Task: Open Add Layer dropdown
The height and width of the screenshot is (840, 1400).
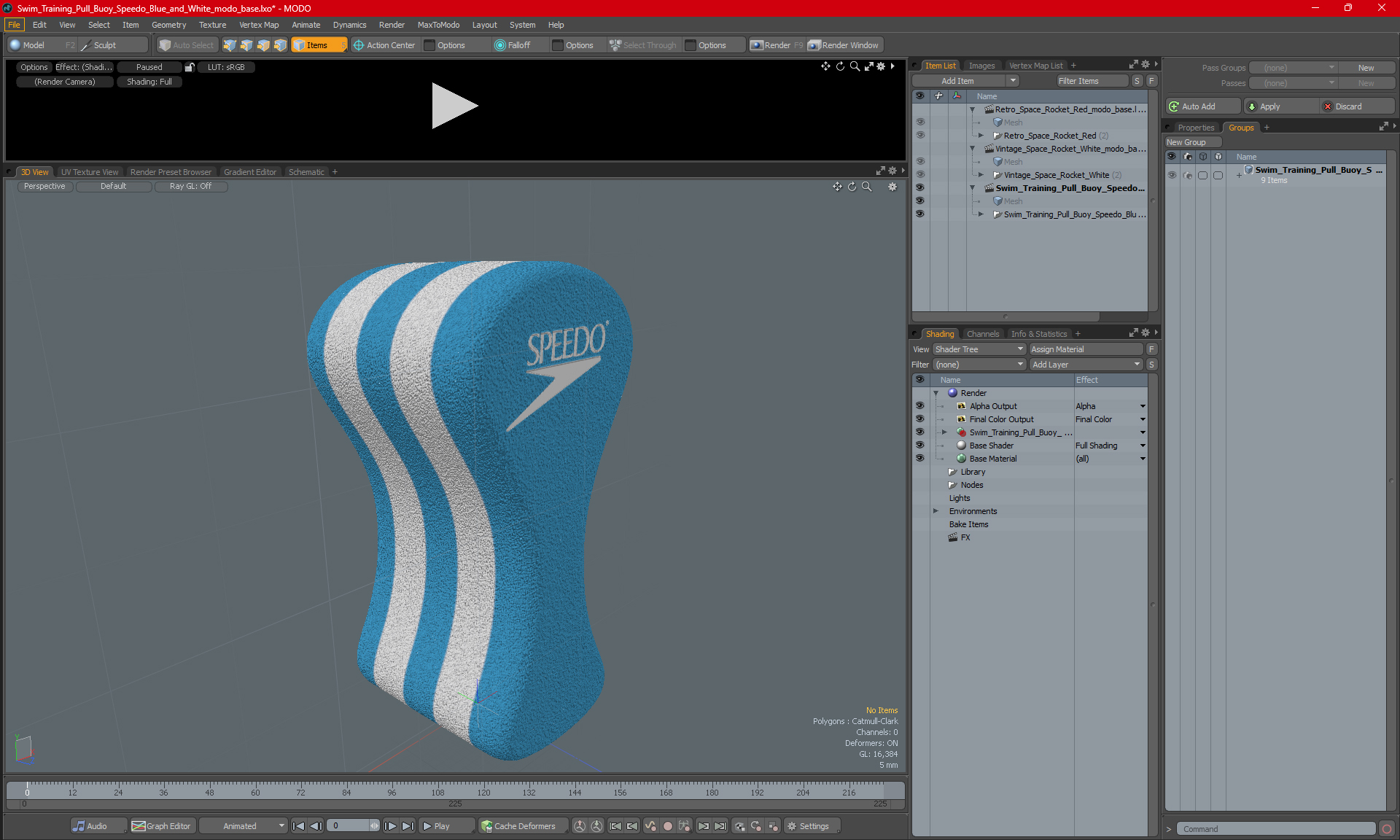Action: click(1086, 365)
